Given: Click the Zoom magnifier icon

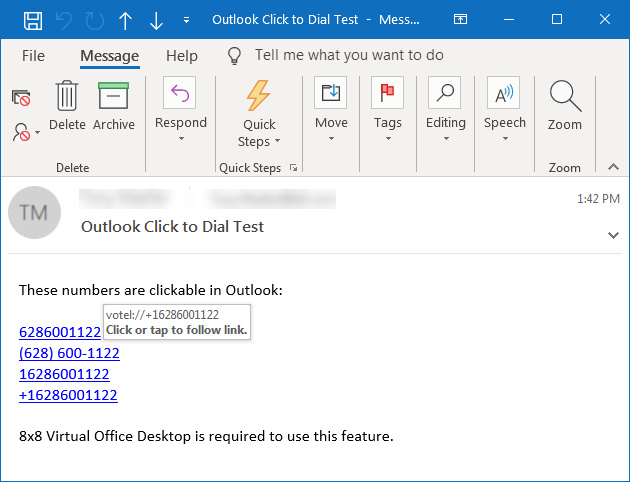Looking at the screenshot, I should pyautogui.click(x=565, y=97).
